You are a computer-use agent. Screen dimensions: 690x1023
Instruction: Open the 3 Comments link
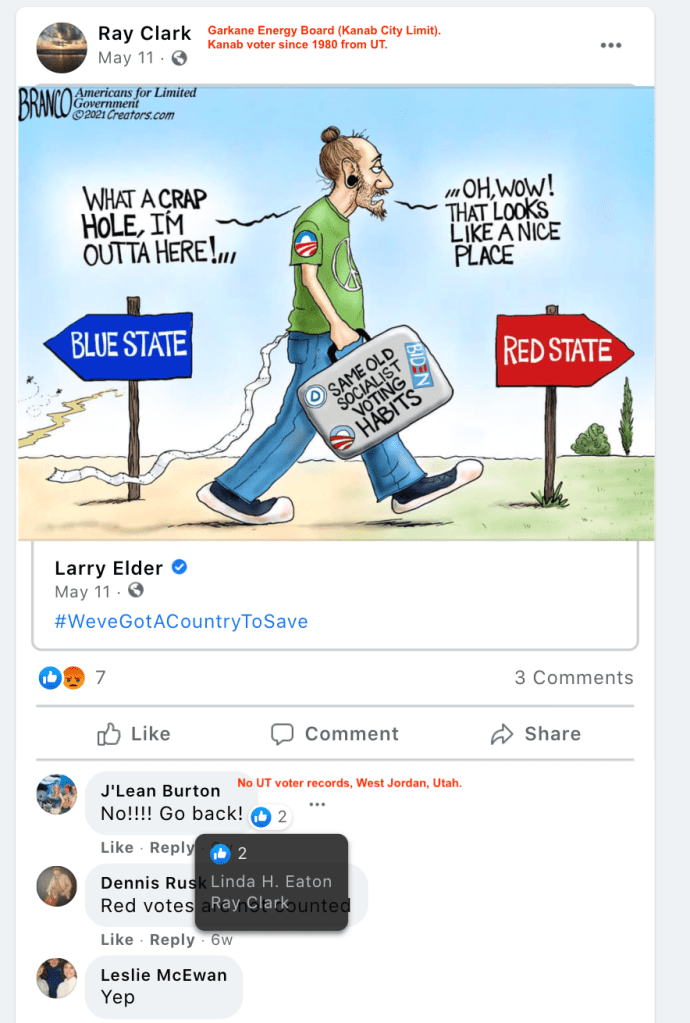[x=574, y=677]
